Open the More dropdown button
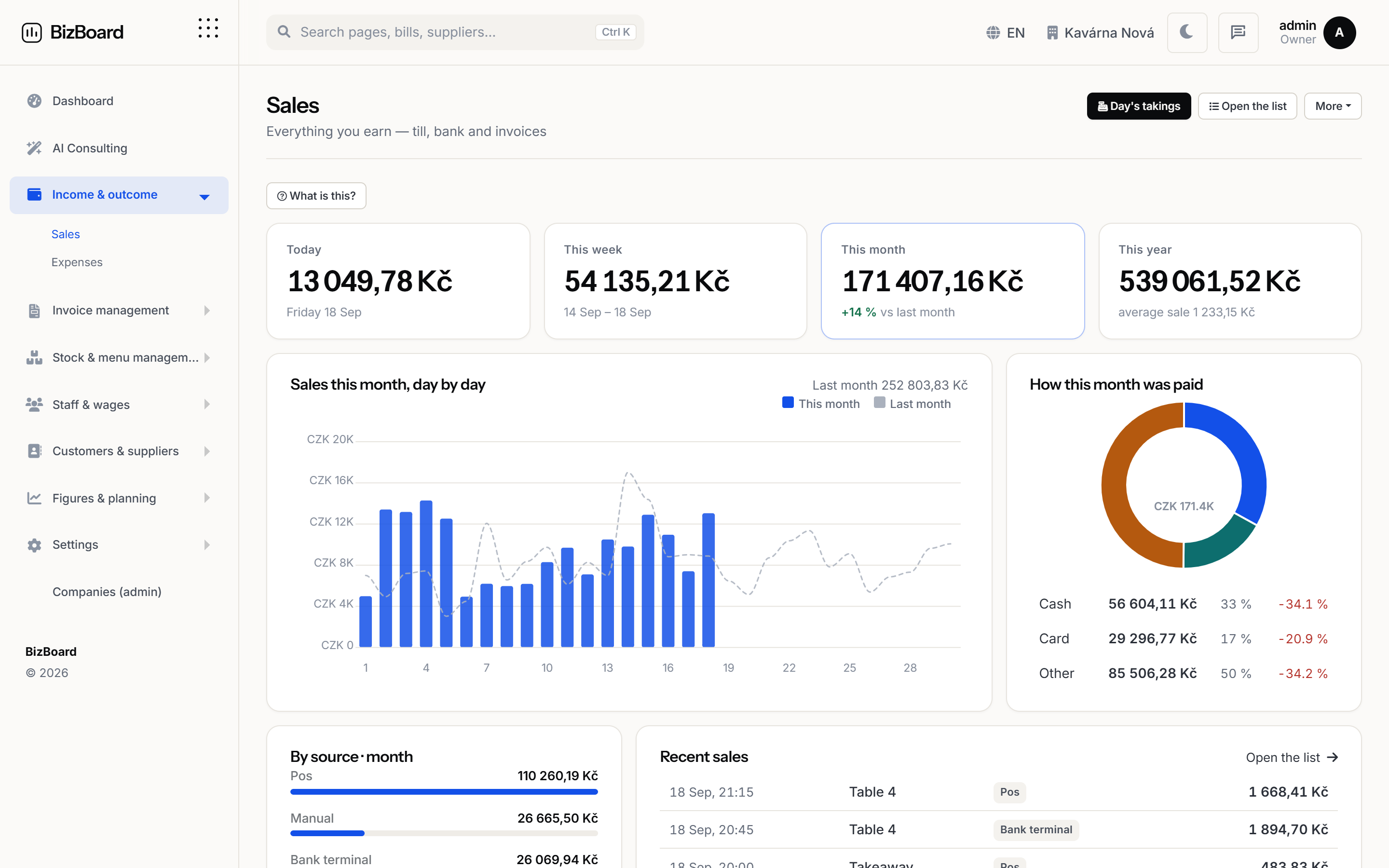The image size is (1389, 868). click(1332, 106)
